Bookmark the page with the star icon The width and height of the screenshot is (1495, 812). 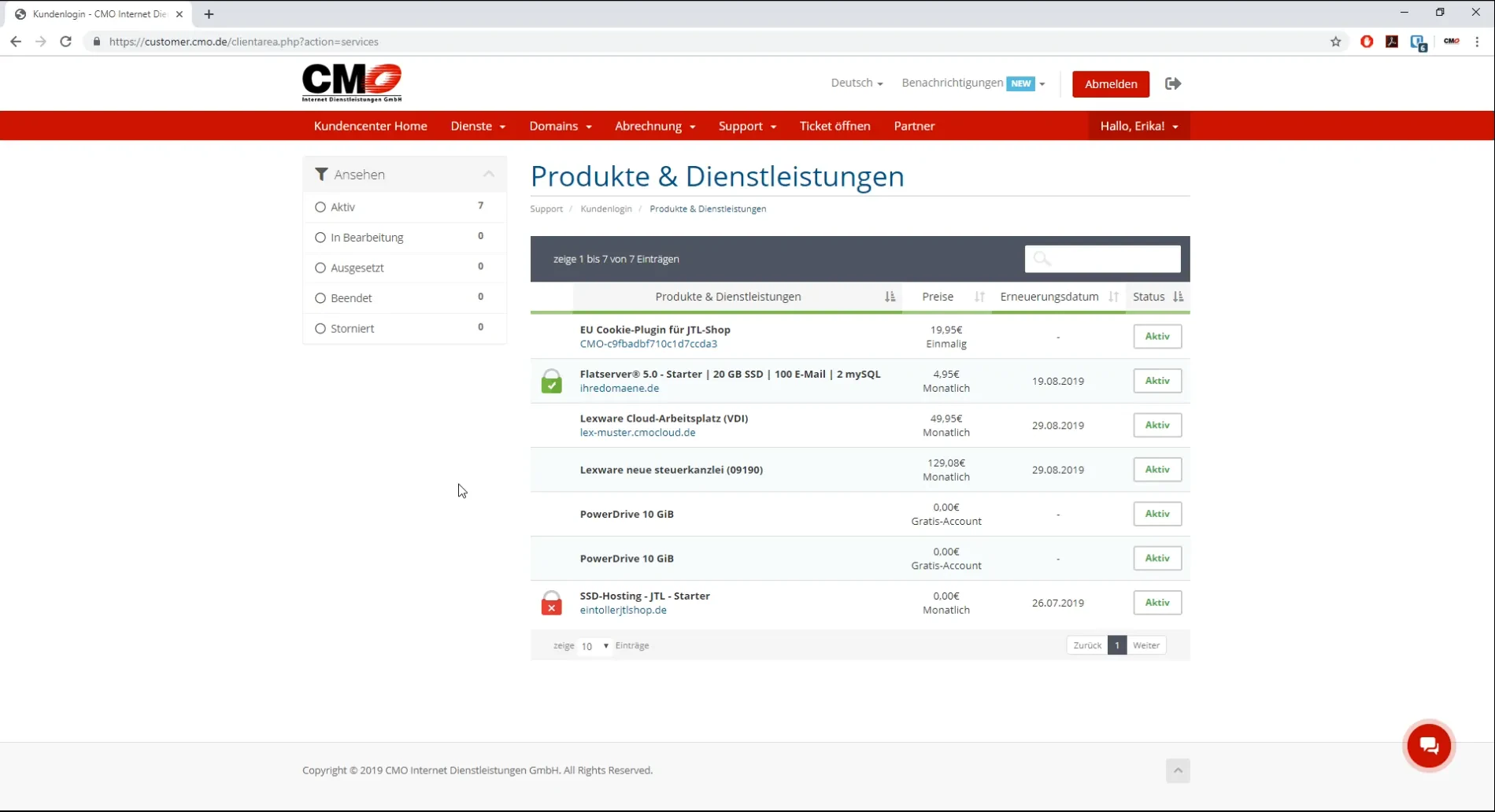[x=1336, y=42]
